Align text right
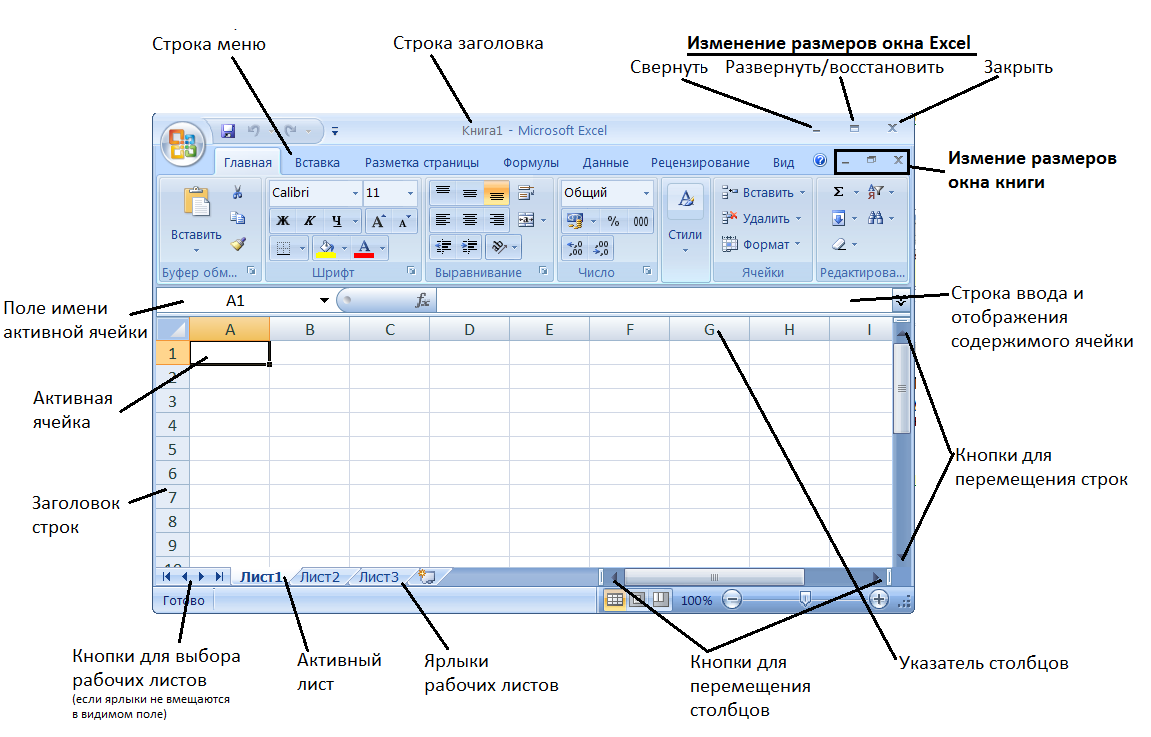1151x737 pixels. click(497, 219)
